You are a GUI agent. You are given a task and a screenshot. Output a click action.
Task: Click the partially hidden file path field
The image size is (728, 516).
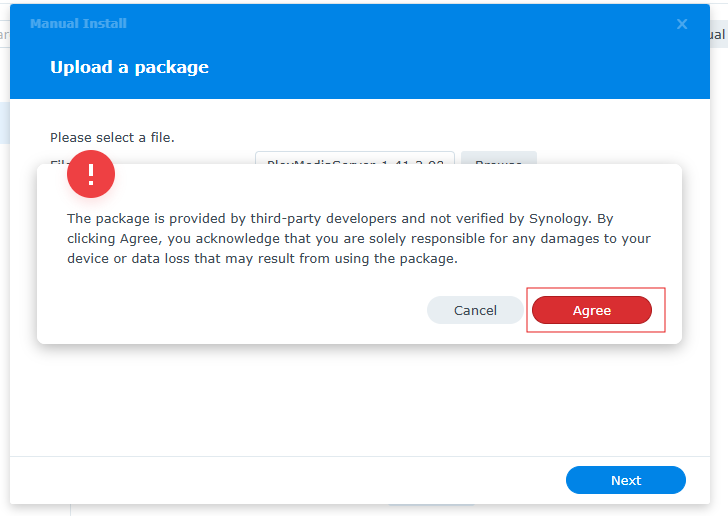[x=355, y=158]
